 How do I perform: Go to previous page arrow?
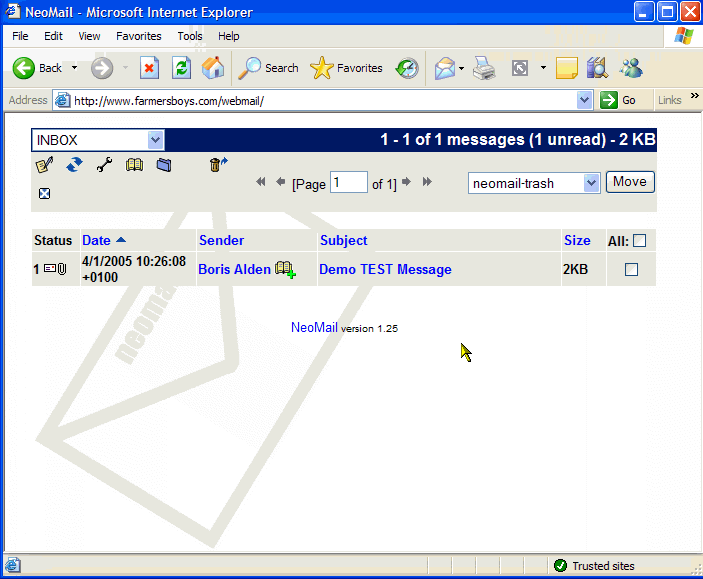click(281, 182)
